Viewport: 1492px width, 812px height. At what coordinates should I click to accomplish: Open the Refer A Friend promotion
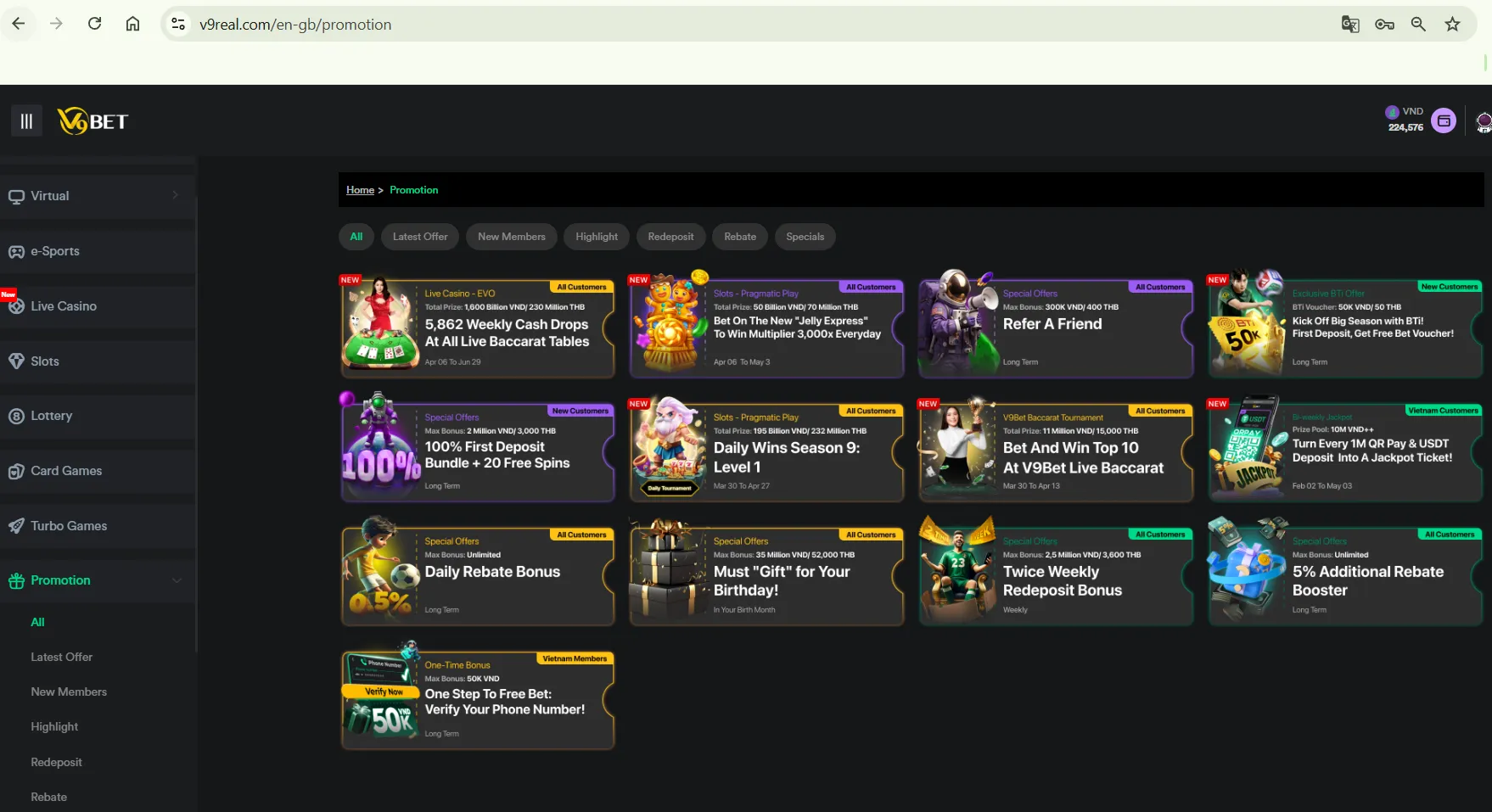[x=1054, y=323]
